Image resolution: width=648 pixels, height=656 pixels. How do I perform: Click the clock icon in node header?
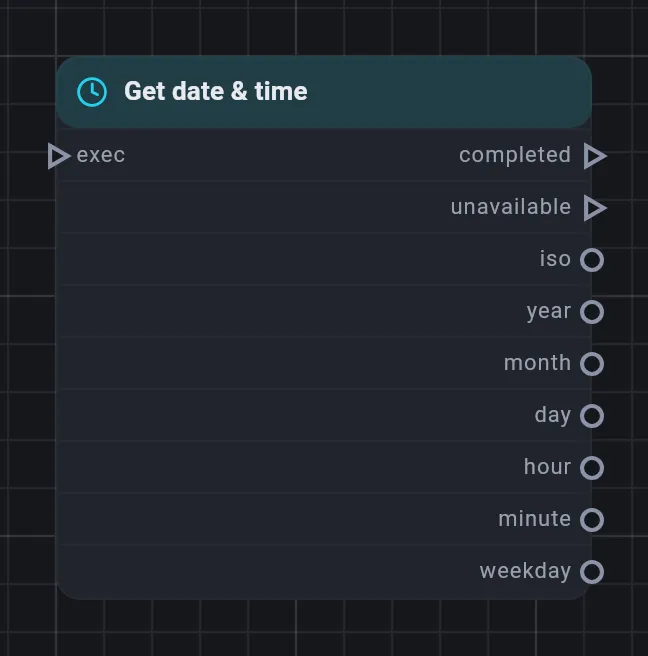[x=92, y=92]
